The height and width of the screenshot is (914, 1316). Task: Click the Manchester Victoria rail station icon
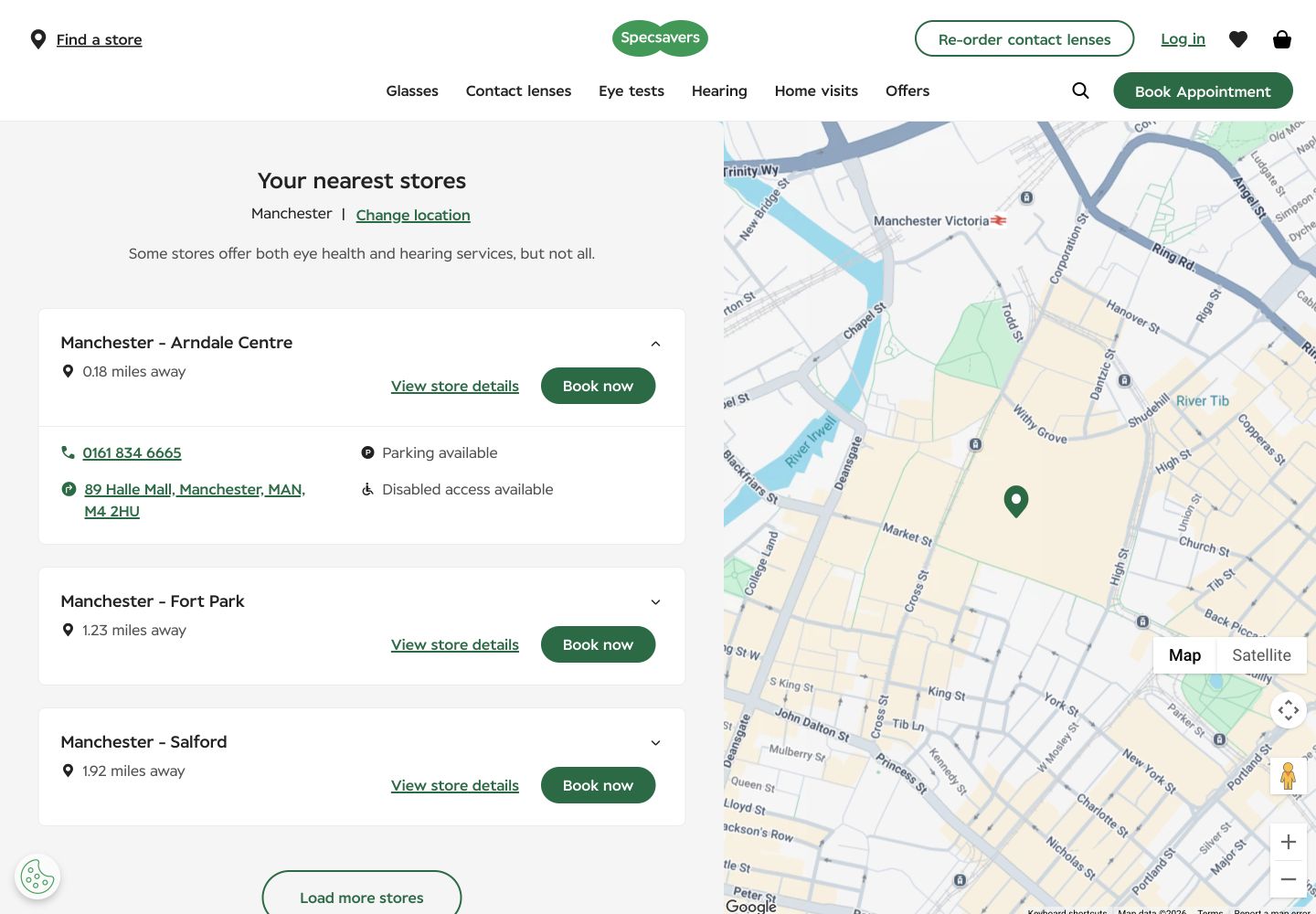[x=999, y=220]
